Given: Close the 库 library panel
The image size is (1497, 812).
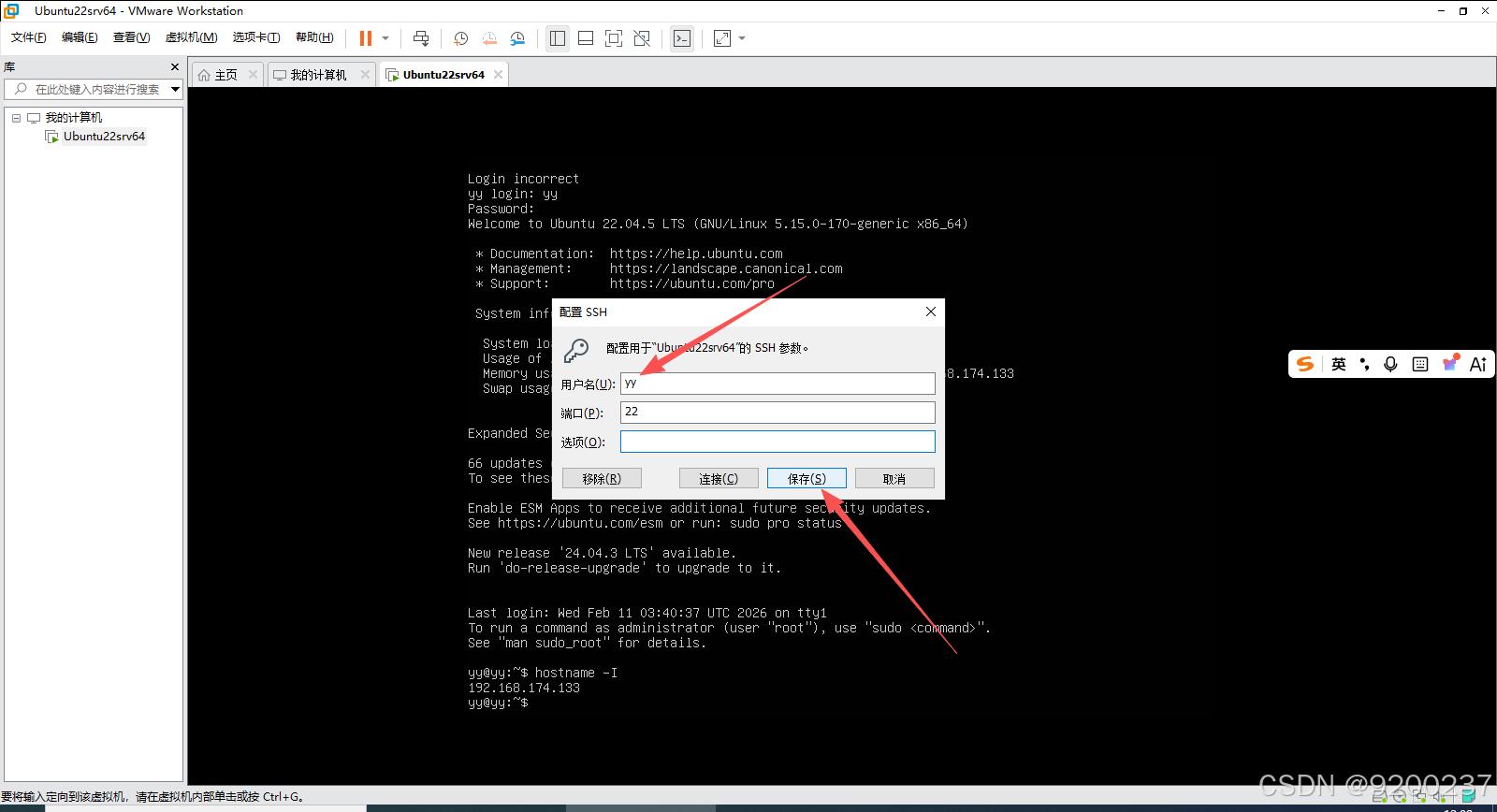Looking at the screenshot, I should 175,67.
